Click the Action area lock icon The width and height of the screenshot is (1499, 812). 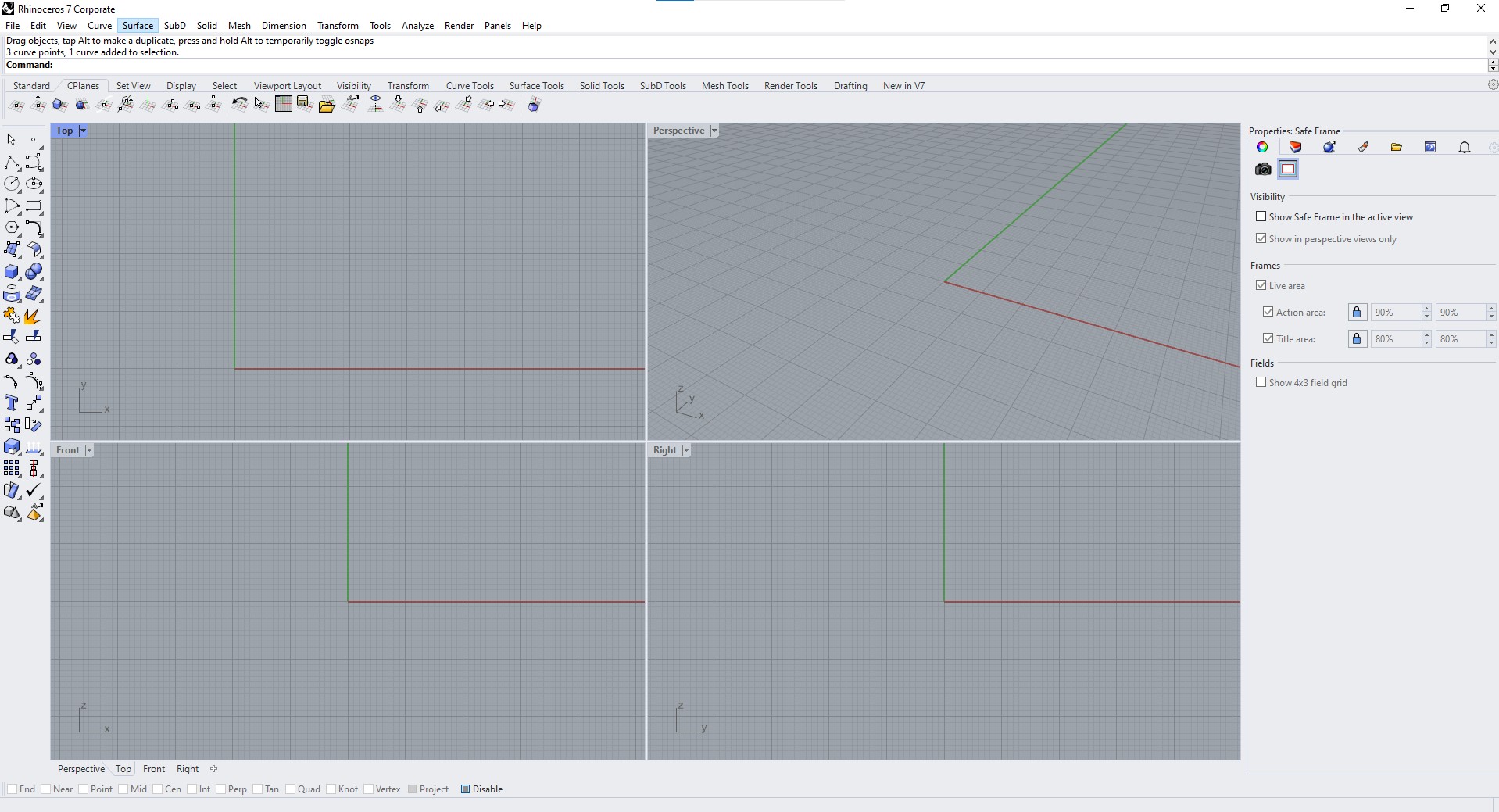click(1358, 313)
